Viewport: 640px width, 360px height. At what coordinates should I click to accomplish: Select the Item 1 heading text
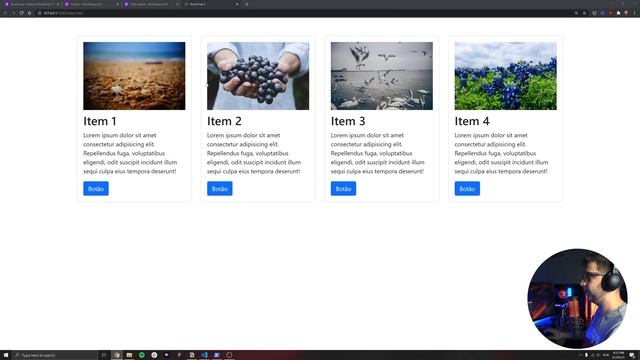tap(100, 121)
